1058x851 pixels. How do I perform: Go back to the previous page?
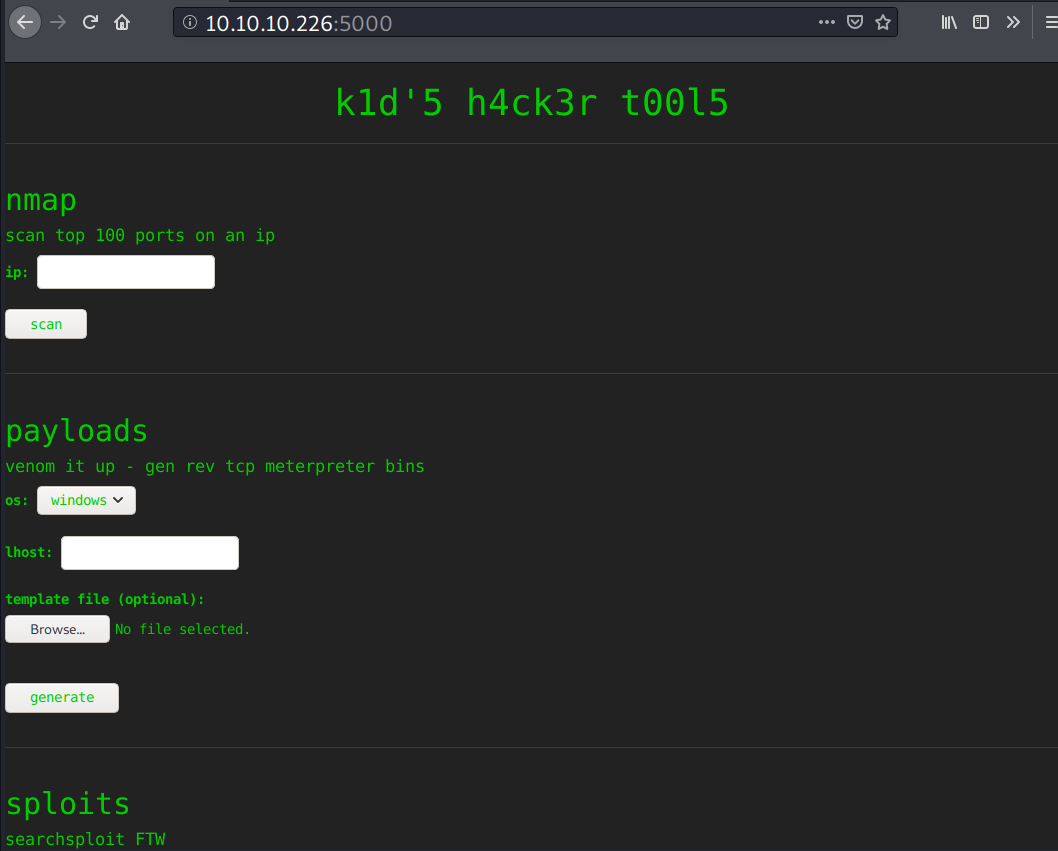click(25, 22)
